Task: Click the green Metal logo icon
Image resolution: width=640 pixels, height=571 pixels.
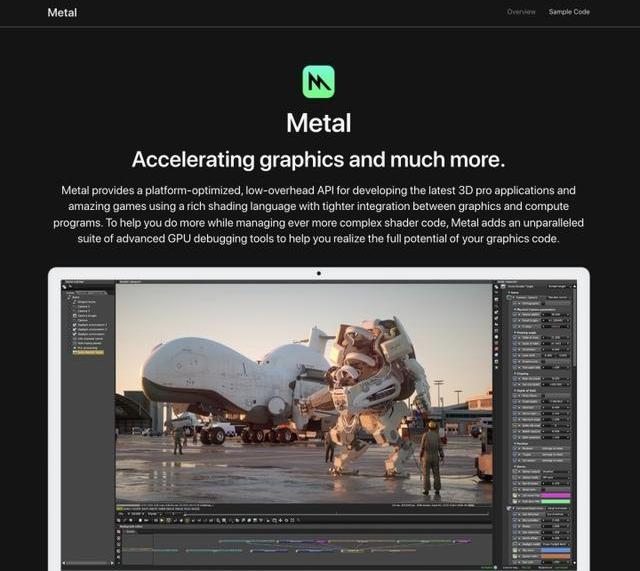Action: tap(318, 82)
